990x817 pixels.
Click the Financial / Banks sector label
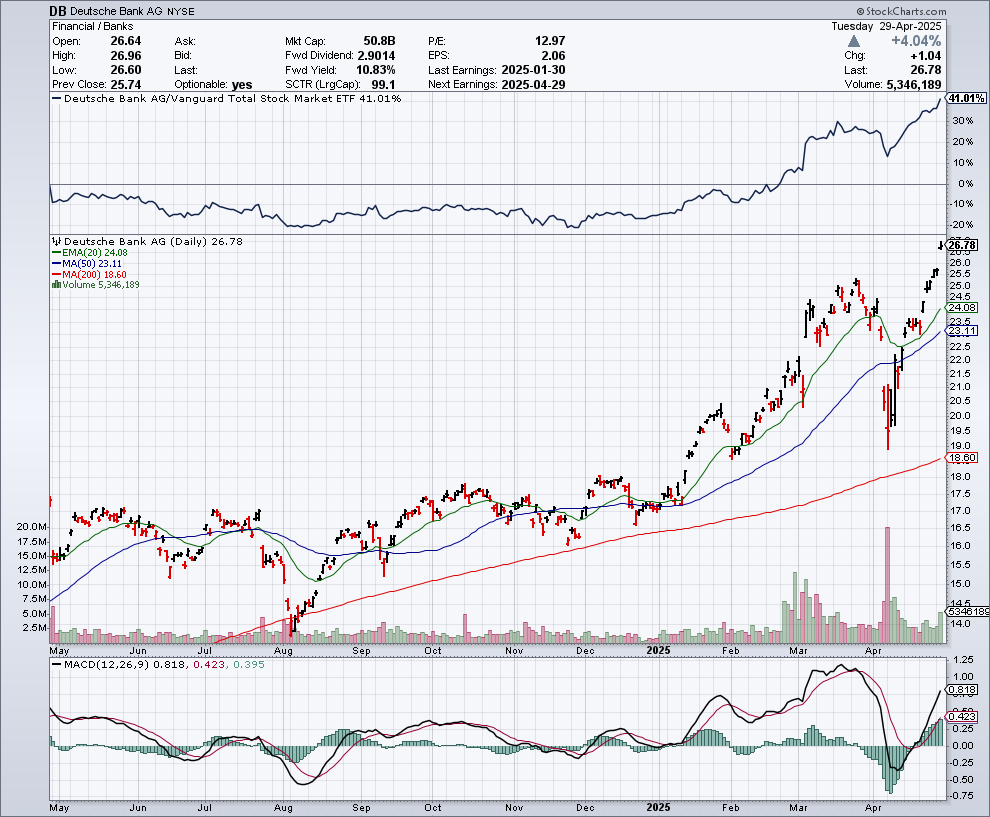click(93, 27)
